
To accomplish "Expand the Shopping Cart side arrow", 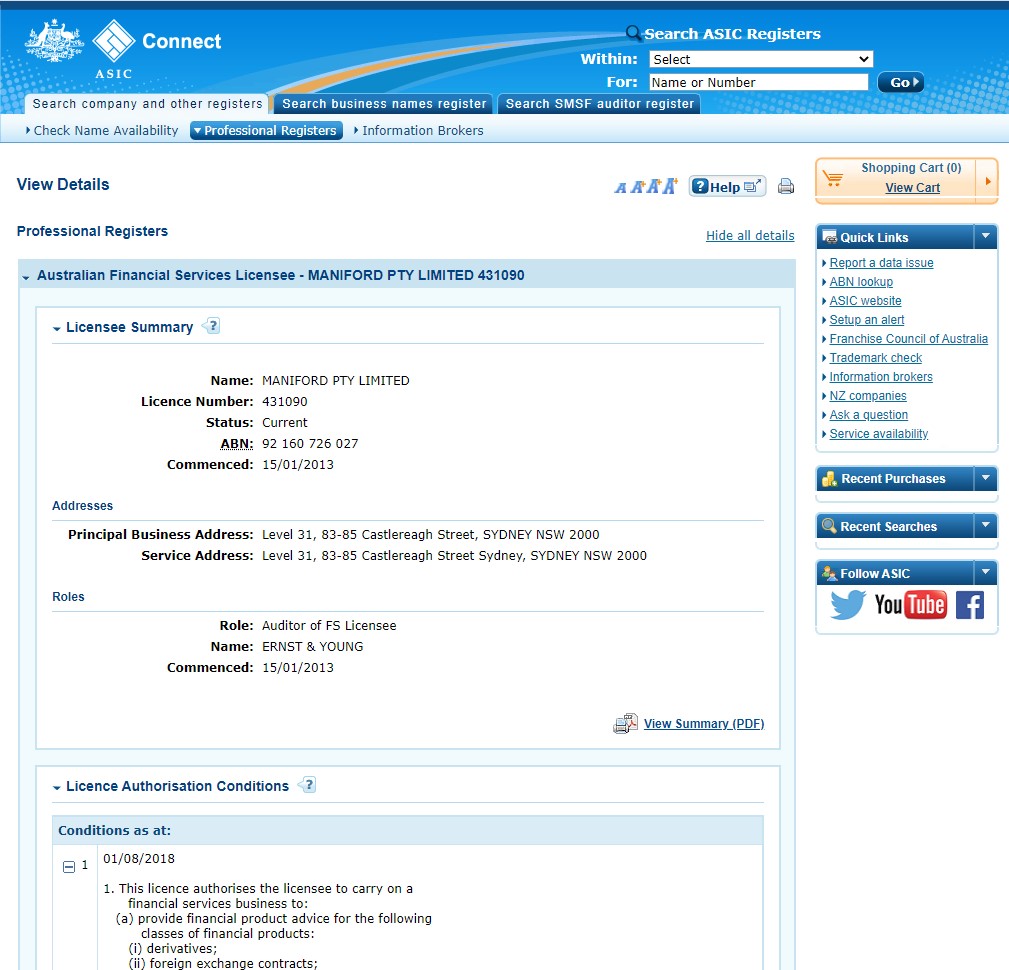I will tap(987, 181).
